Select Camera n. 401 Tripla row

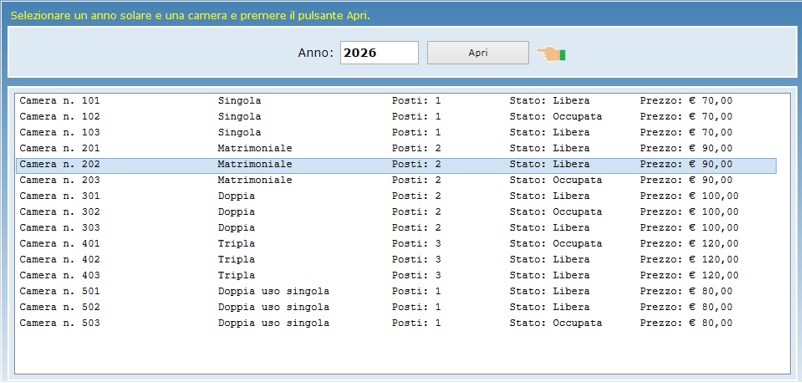396,244
